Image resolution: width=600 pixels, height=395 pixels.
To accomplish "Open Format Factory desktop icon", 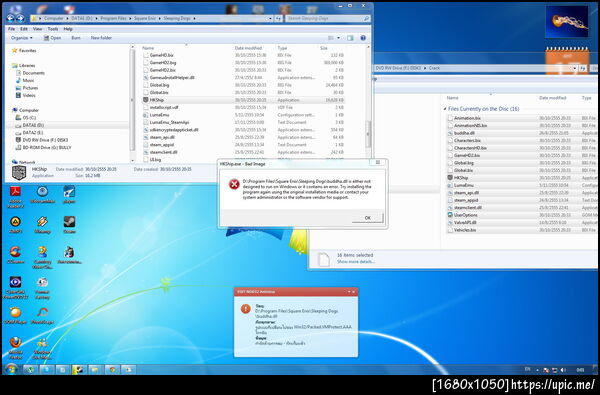I will pyautogui.click(x=42, y=287).
